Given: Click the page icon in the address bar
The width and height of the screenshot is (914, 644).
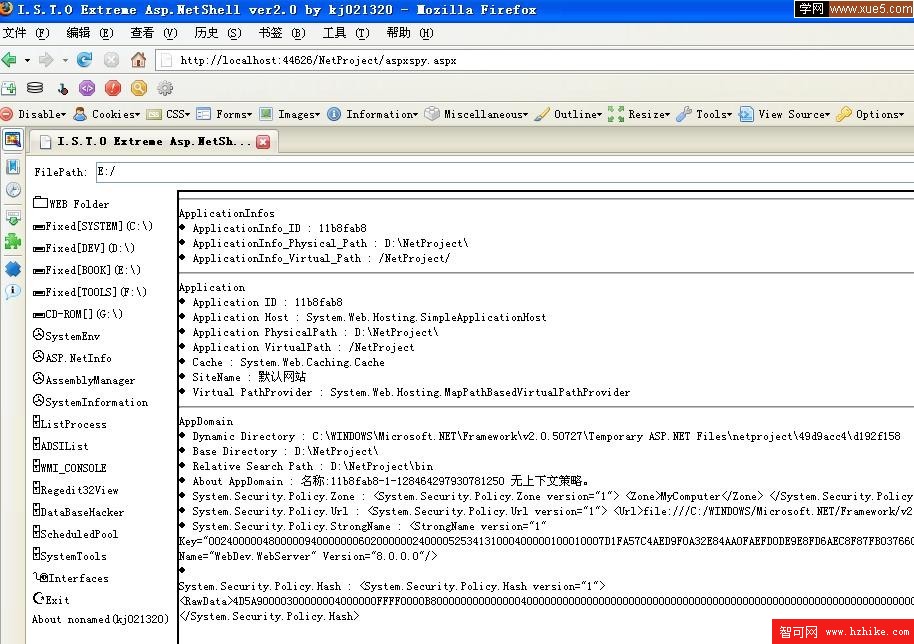Looking at the screenshot, I should 167,60.
